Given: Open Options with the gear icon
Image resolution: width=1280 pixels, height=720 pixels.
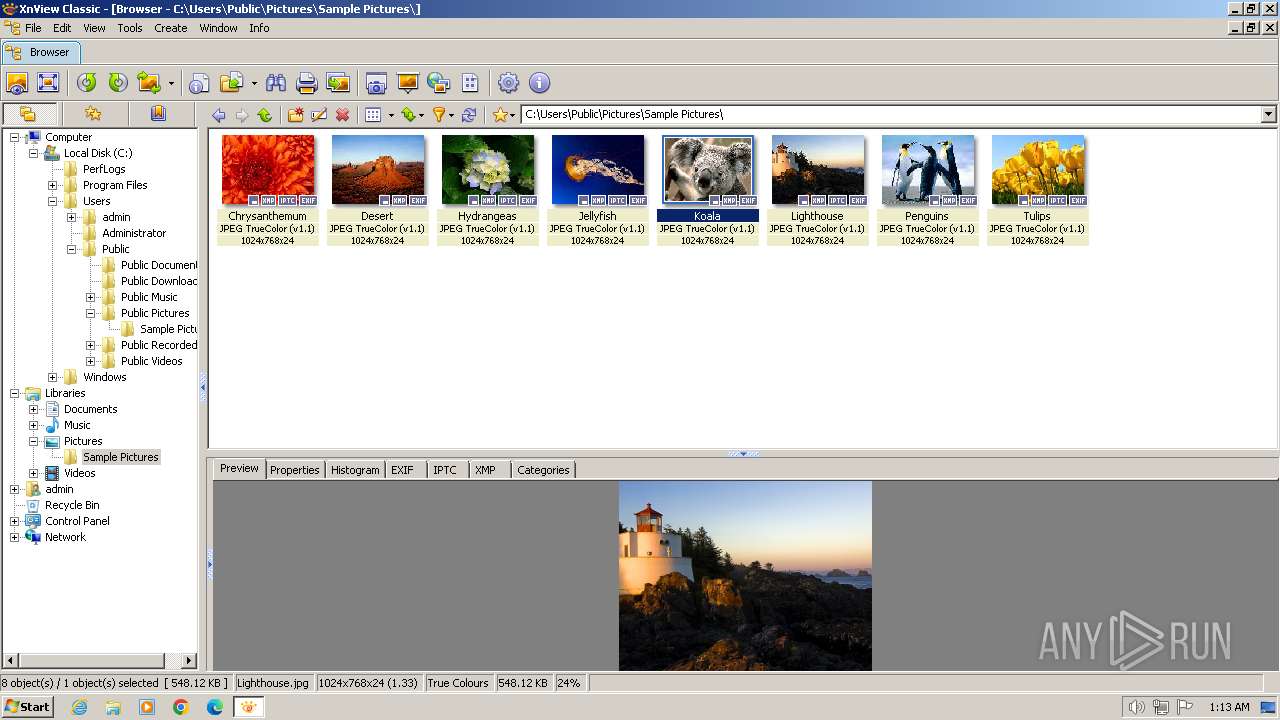Looking at the screenshot, I should coord(509,83).
